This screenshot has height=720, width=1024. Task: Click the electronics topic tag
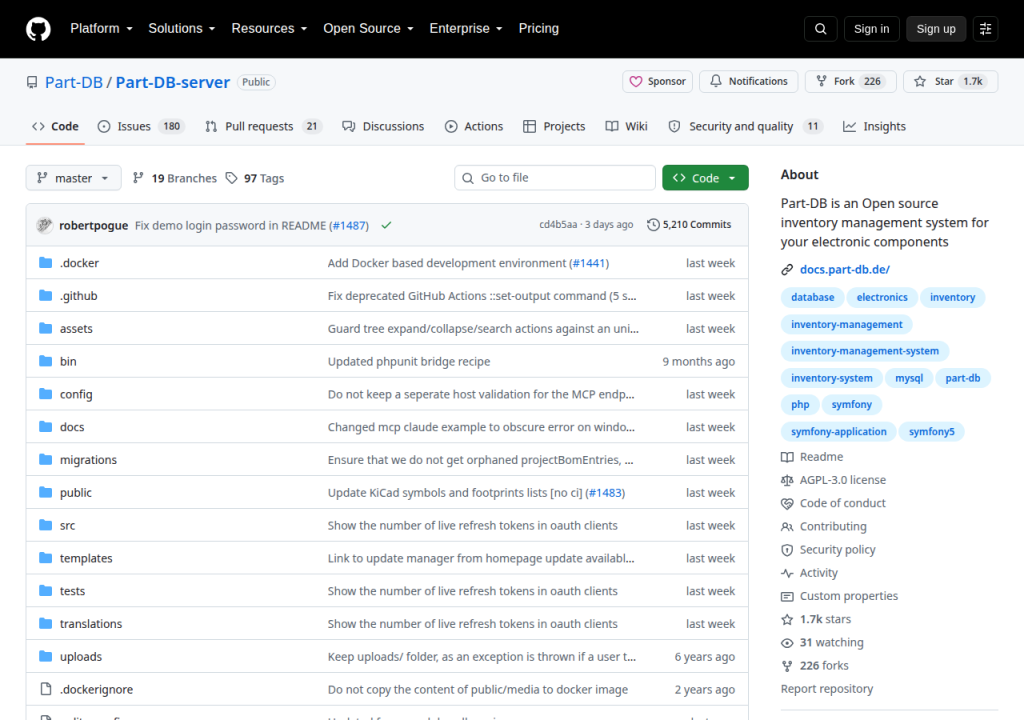tap(882, 297)
